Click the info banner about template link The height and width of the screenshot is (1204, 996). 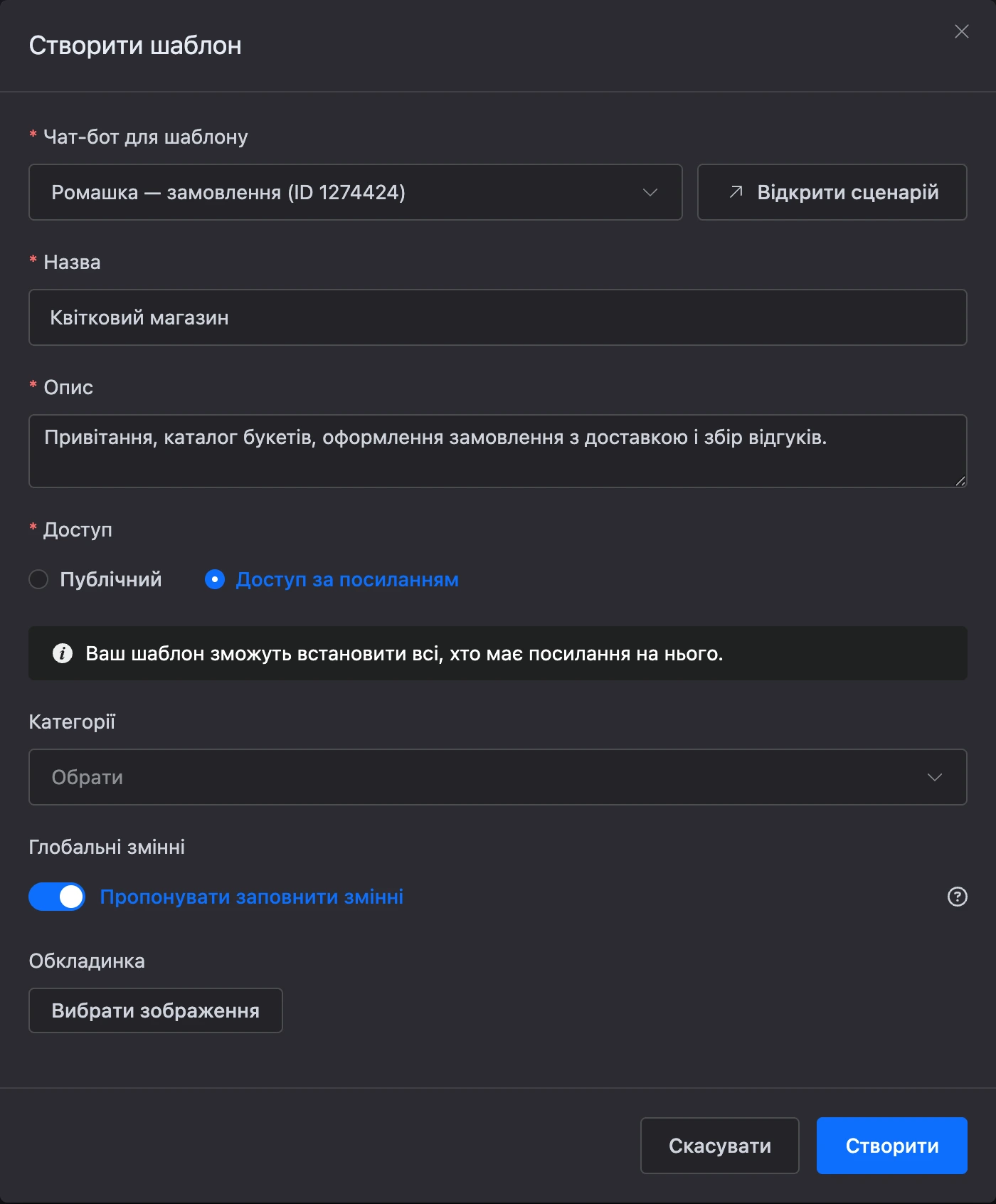point(498,653)
